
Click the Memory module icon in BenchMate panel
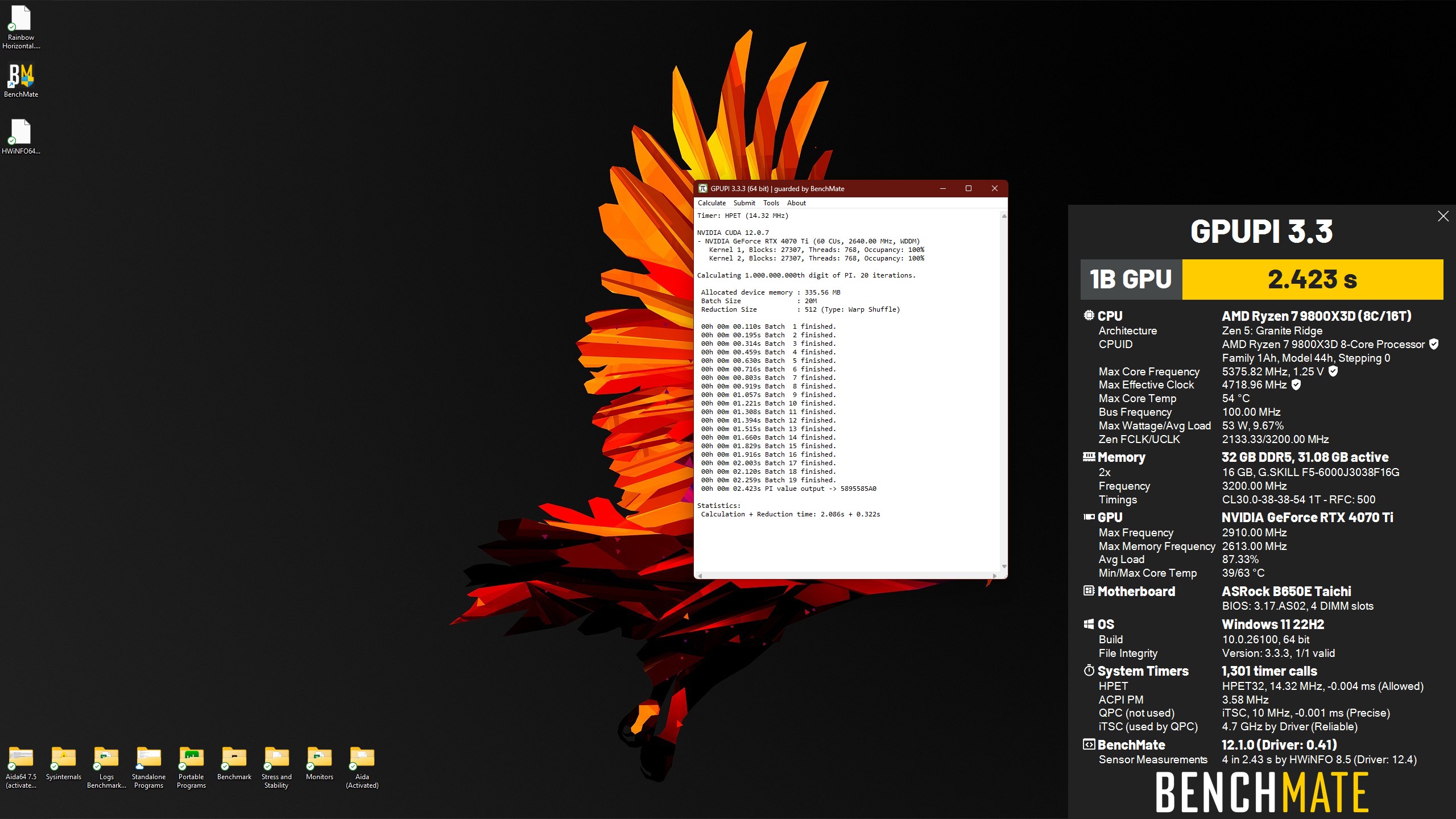(x=1089, y=457)
